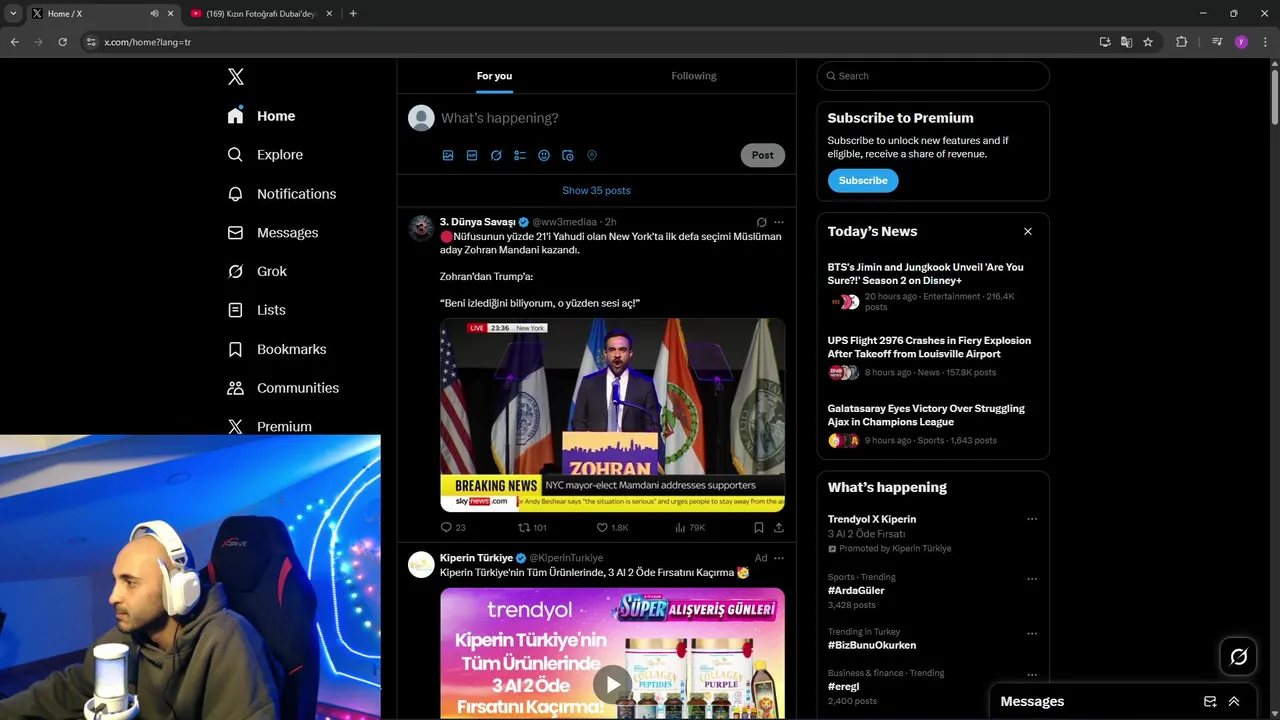Add media image to the post
Screen dimensions: 1280x720
pos(448,155)
